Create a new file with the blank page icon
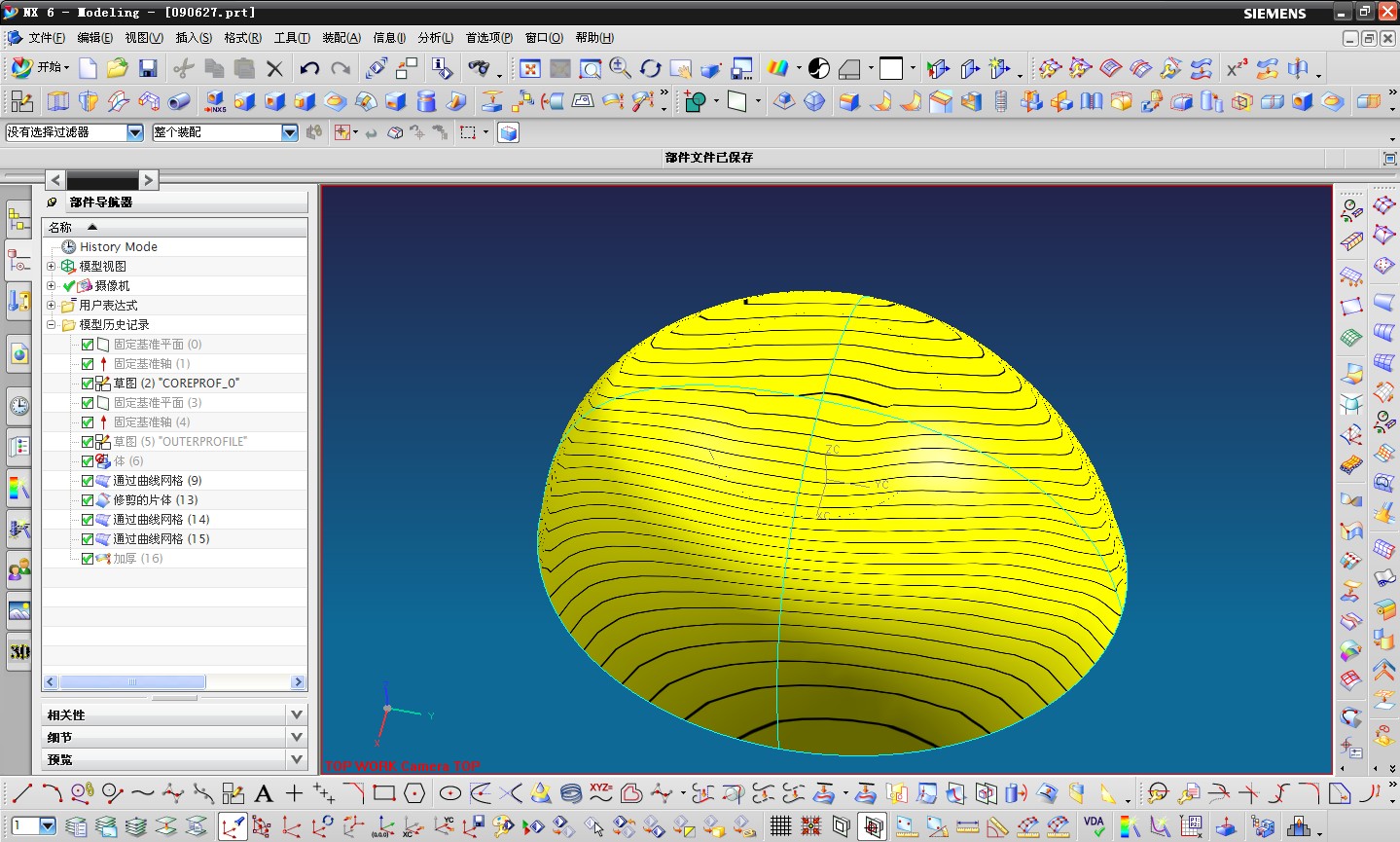The height and width of the screenshot is (842, 1400). coord(89,68)
